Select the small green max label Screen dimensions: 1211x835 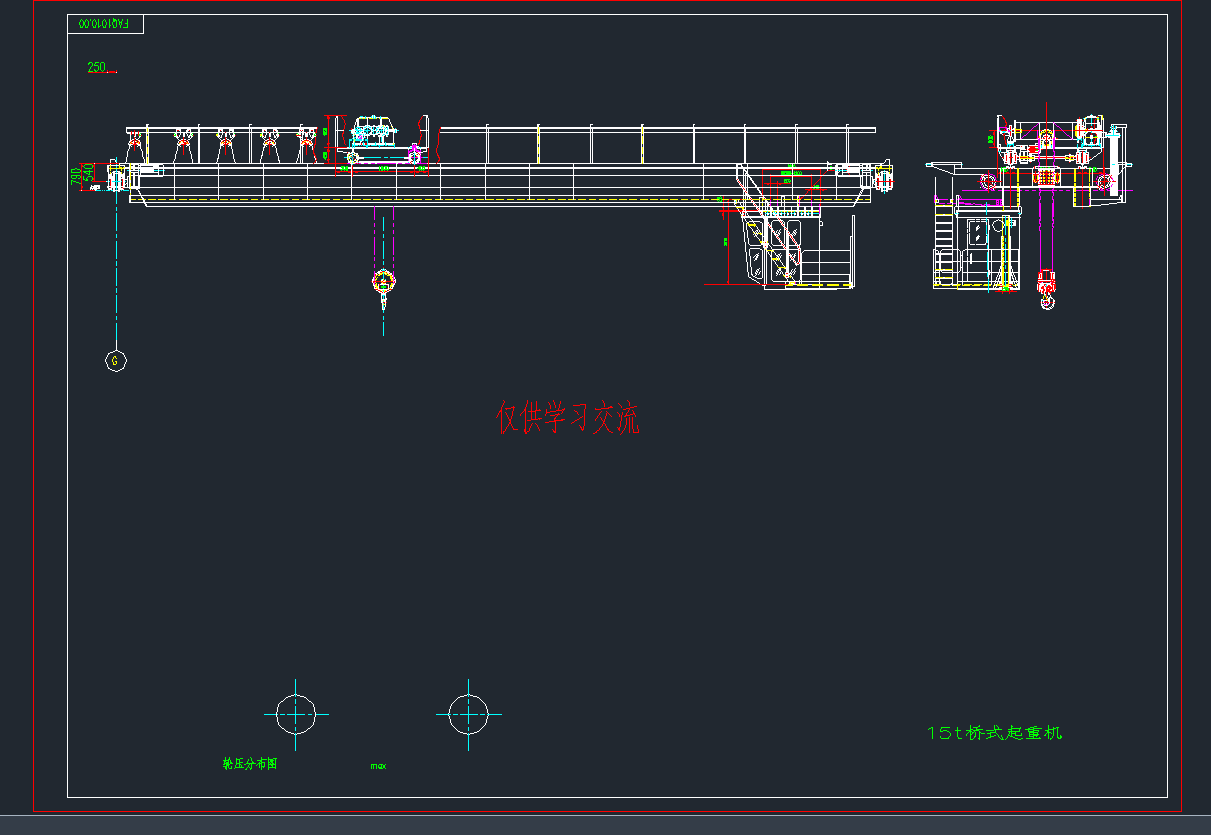coord(378,766)
